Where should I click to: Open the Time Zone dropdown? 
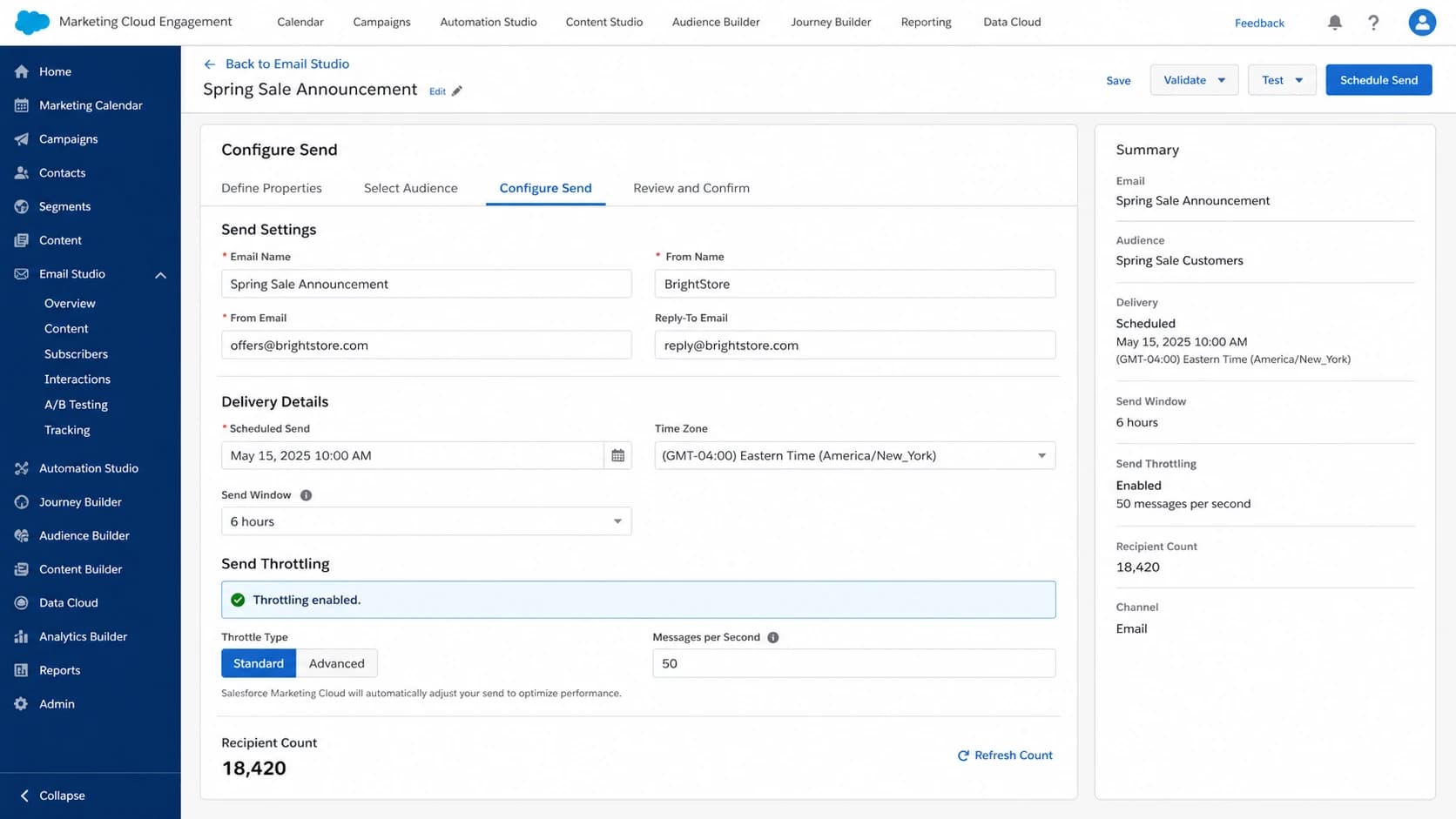(854, 455)
